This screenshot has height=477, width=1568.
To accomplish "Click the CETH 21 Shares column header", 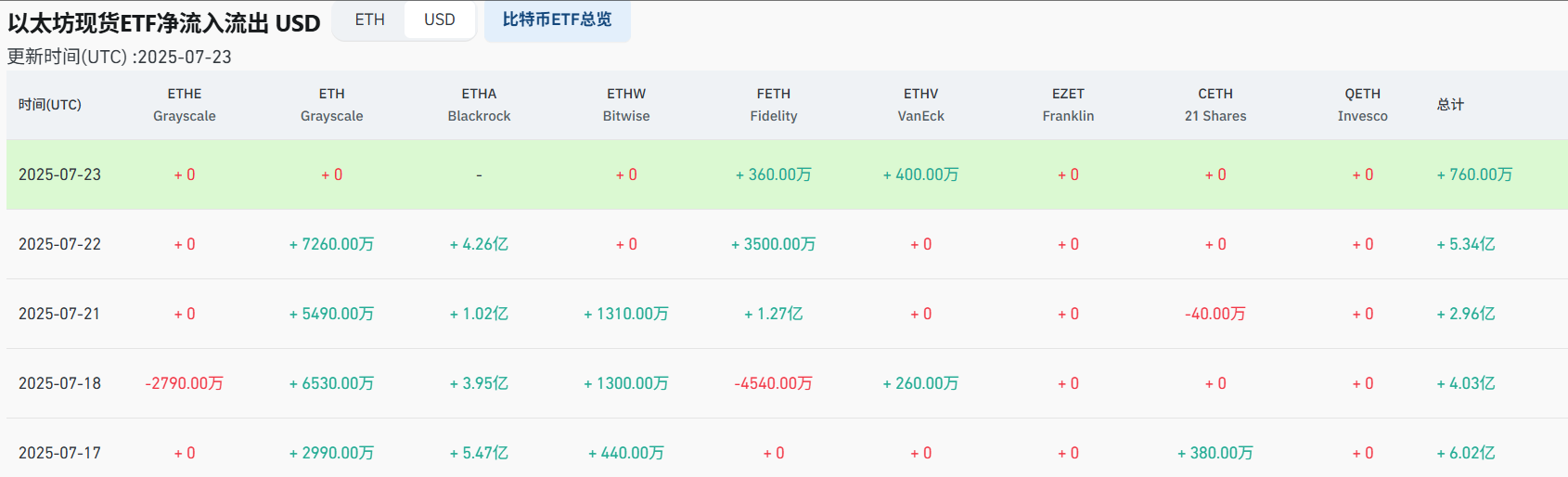I will [x=1215, y=105].
